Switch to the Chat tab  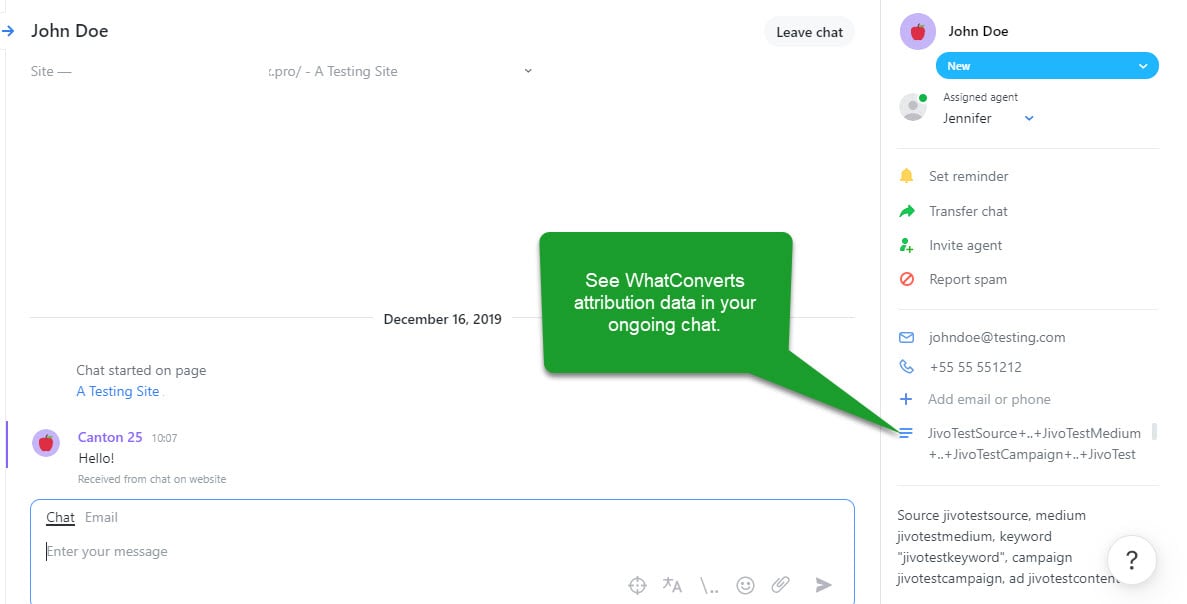[x=61, y=518]
